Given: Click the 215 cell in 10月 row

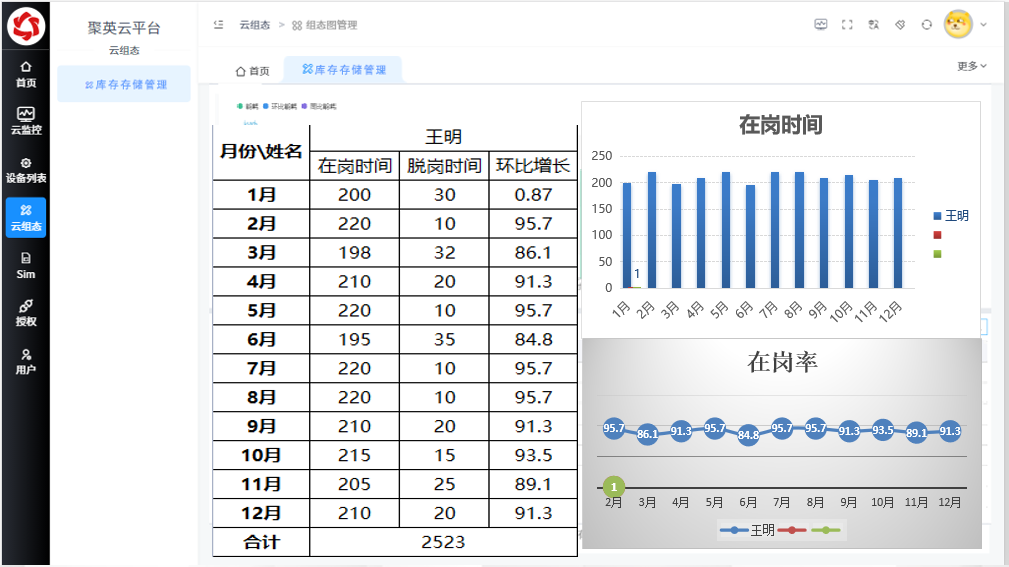Looking at the screenshot, I should tap(355, 455).
